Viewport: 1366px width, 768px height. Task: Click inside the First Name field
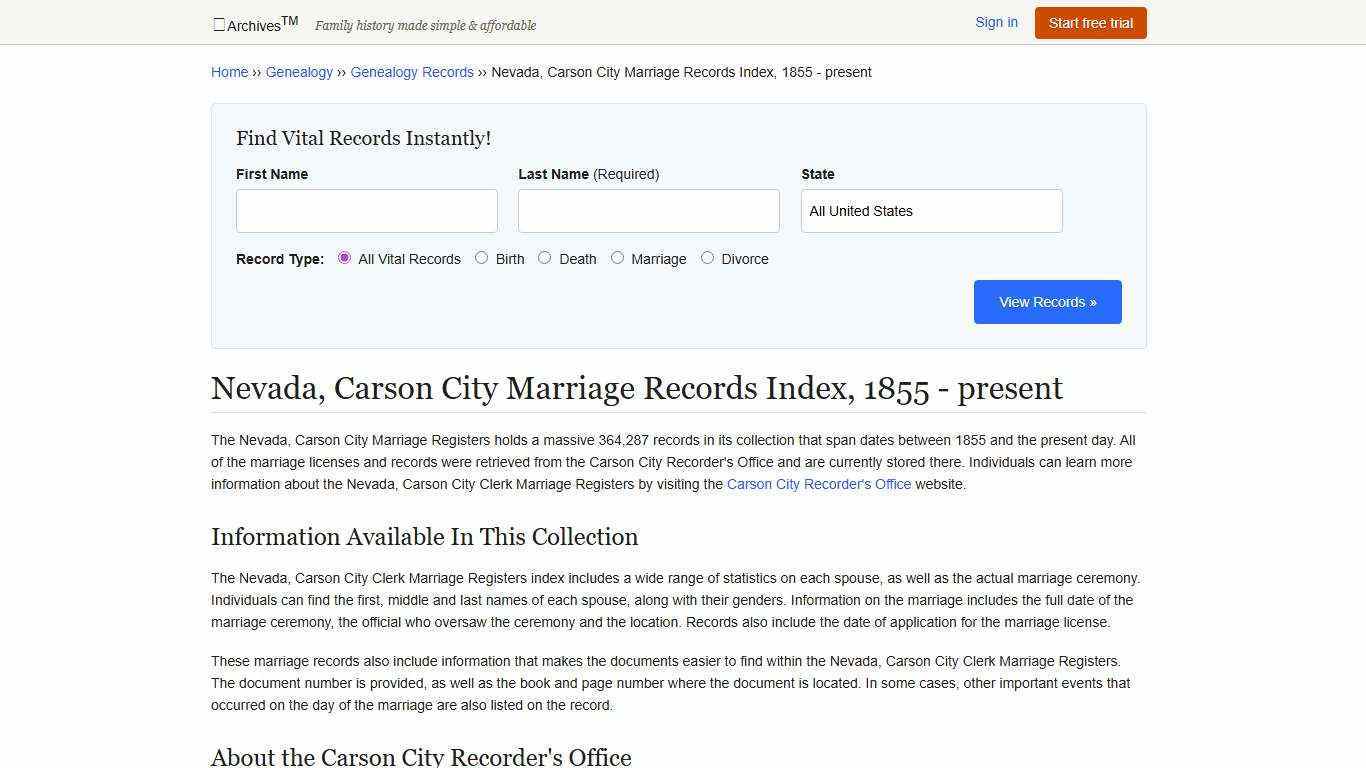coord(366,210)
